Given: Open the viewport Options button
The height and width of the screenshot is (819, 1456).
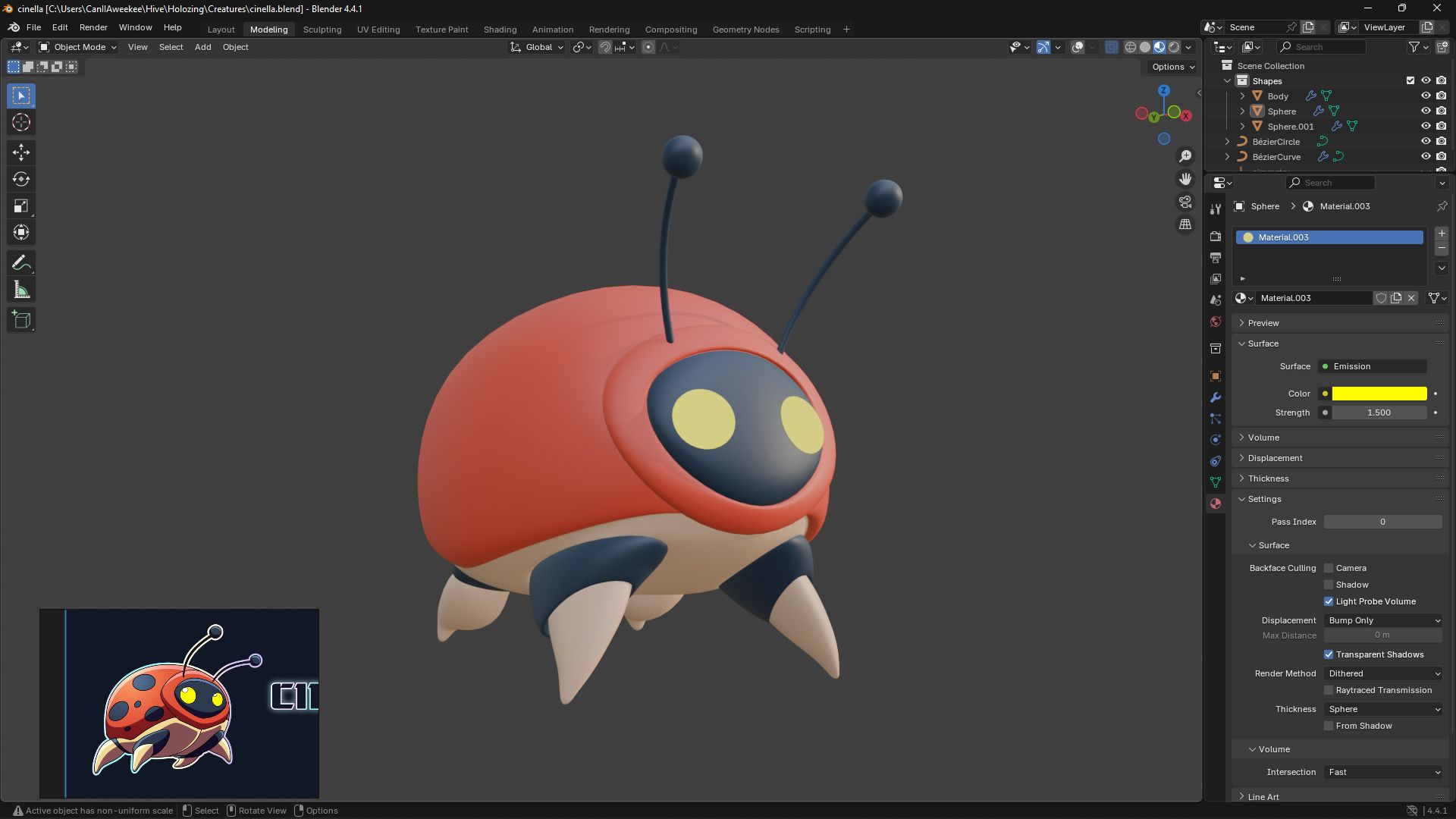Looking at the screenshot, I should (x=1172, y=67).
